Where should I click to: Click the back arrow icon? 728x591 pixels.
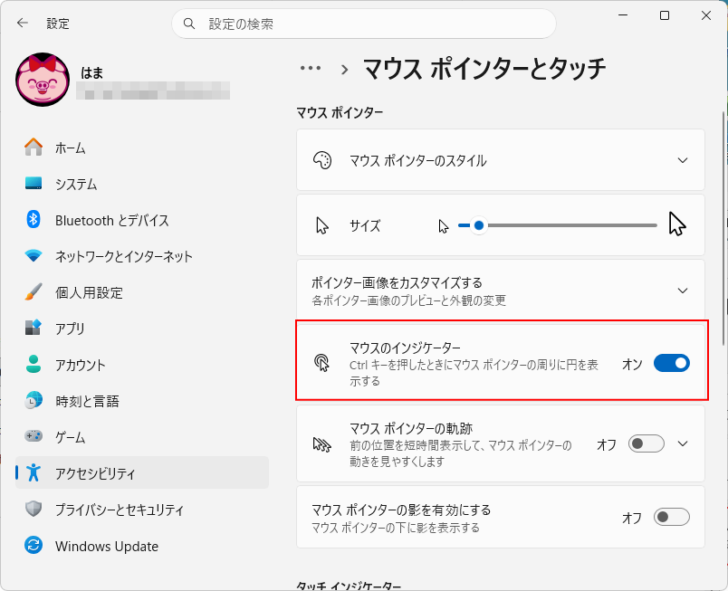[x=22, y=23]
